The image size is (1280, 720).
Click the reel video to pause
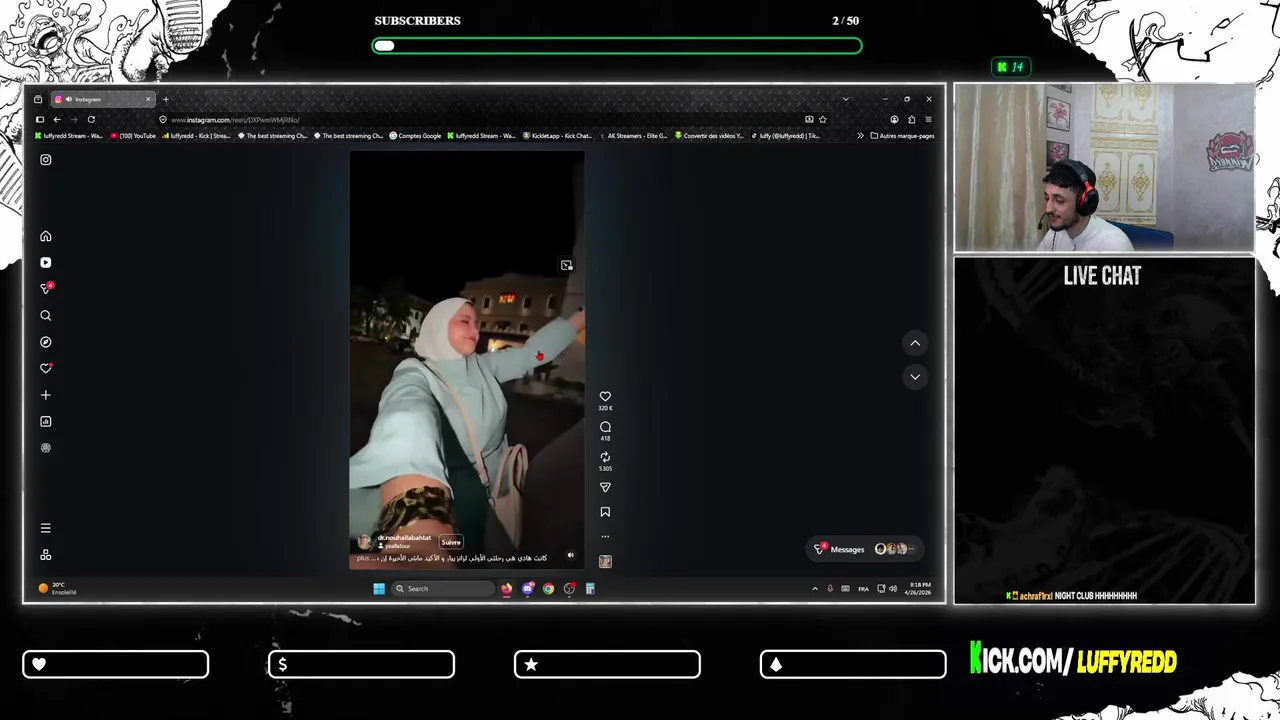pos(467,360)
